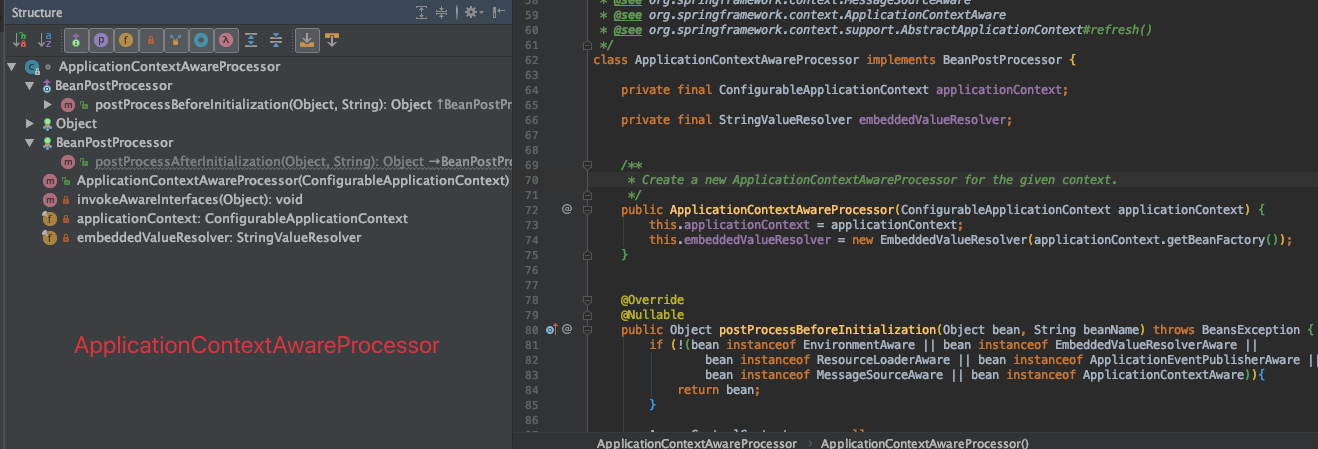Toggle Show Fields (f) button

126,40
